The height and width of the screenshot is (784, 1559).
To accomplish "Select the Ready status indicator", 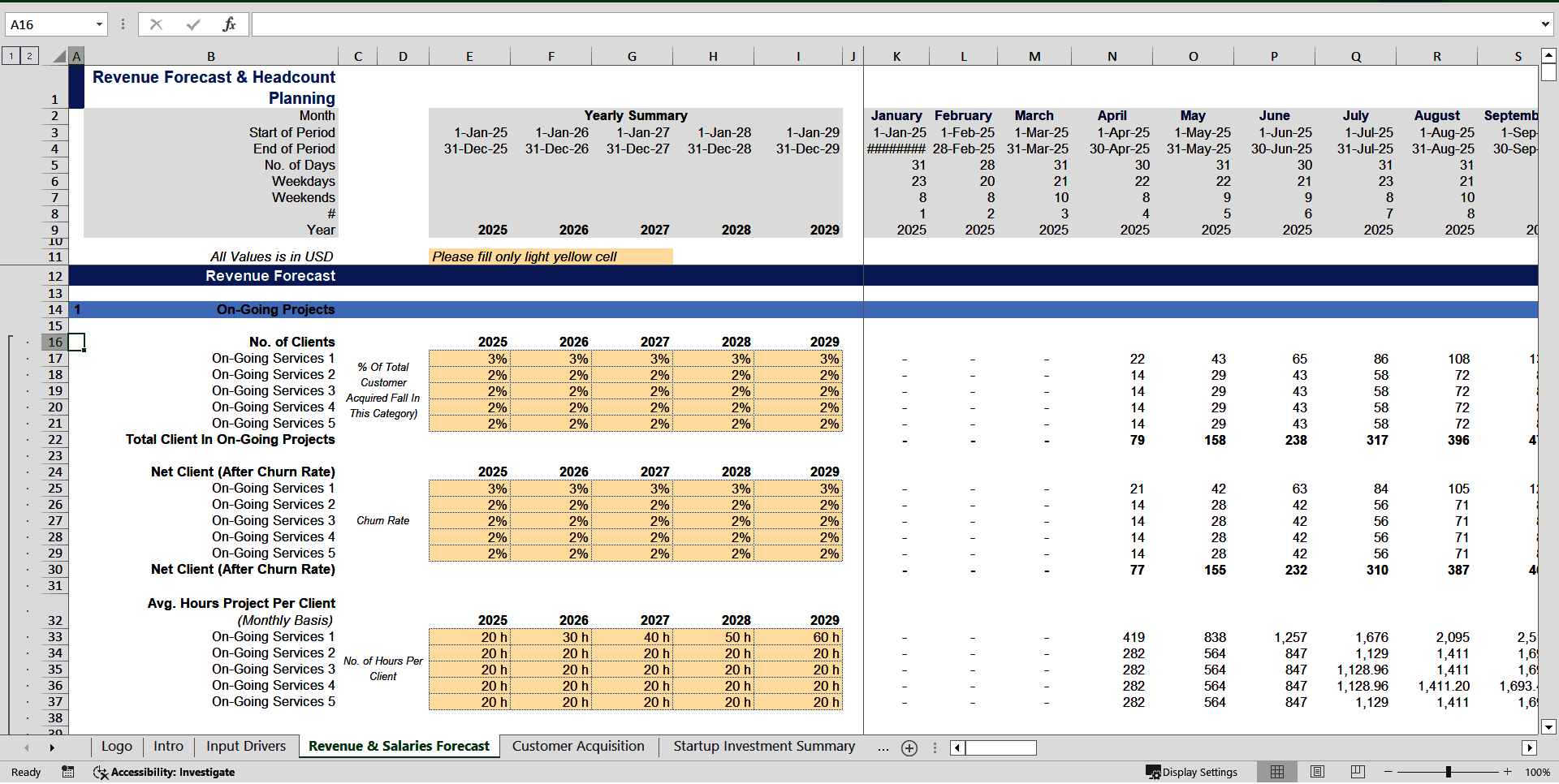I will pos(26,772).
